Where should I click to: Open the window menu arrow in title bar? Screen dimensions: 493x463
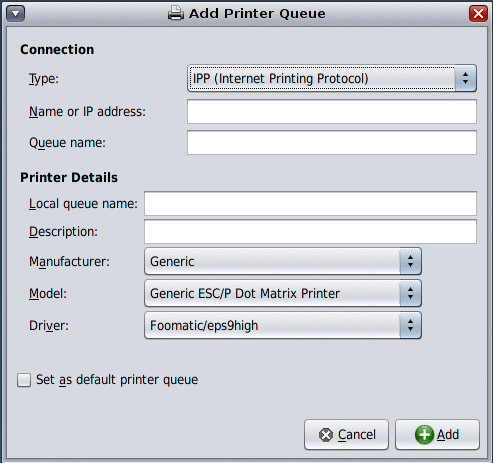point(15,14)
